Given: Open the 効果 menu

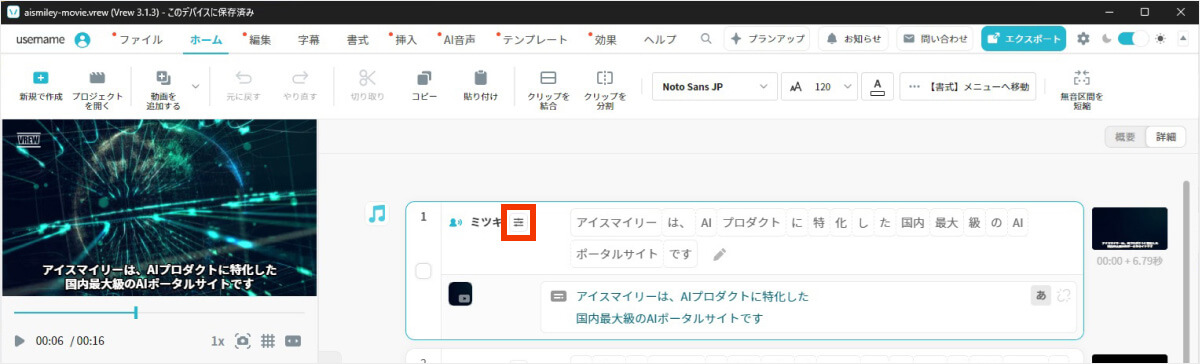Looking at the screenshot, I should (605, 40).
